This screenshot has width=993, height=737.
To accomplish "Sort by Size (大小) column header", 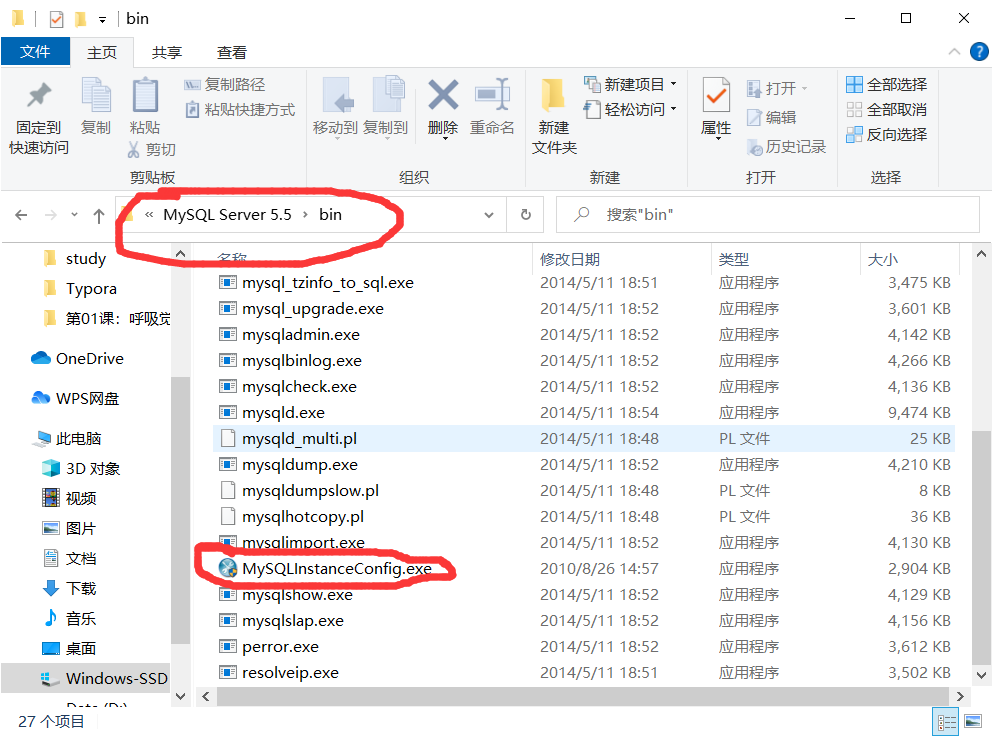I will [909, 259].
